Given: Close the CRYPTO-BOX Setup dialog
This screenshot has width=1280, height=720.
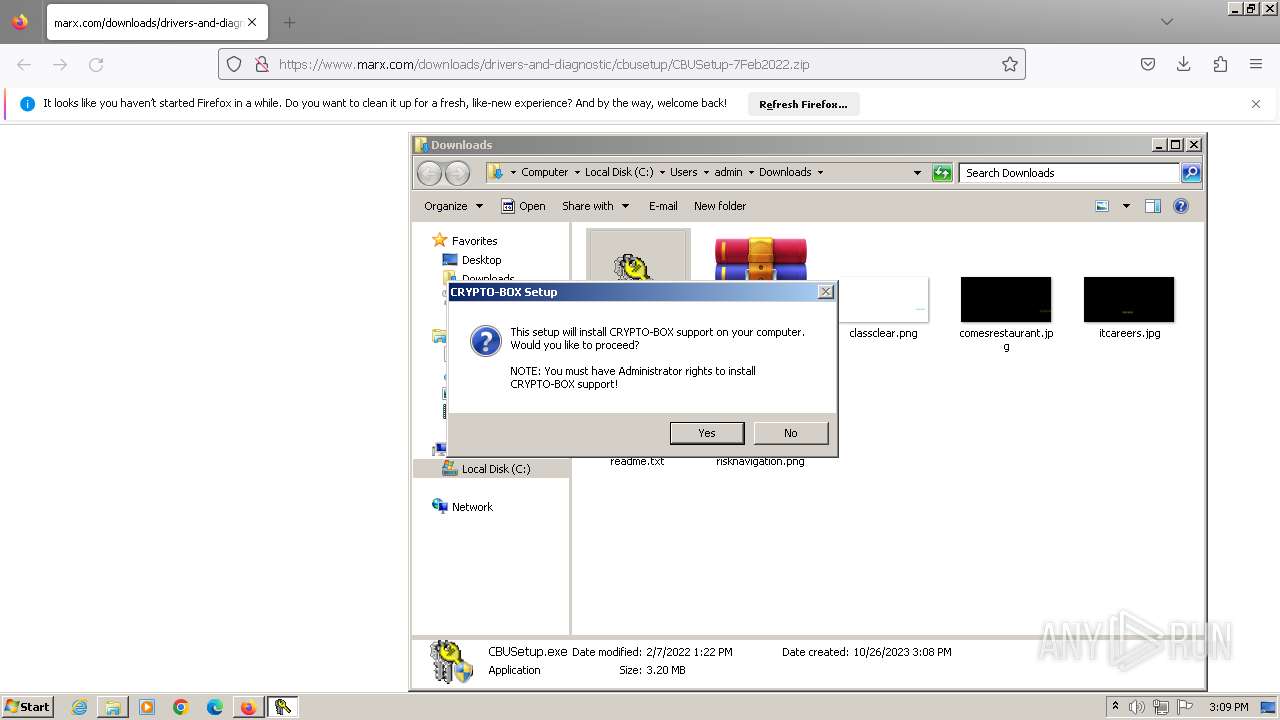Looking at the screenshot, I should (x=825, y=292).
